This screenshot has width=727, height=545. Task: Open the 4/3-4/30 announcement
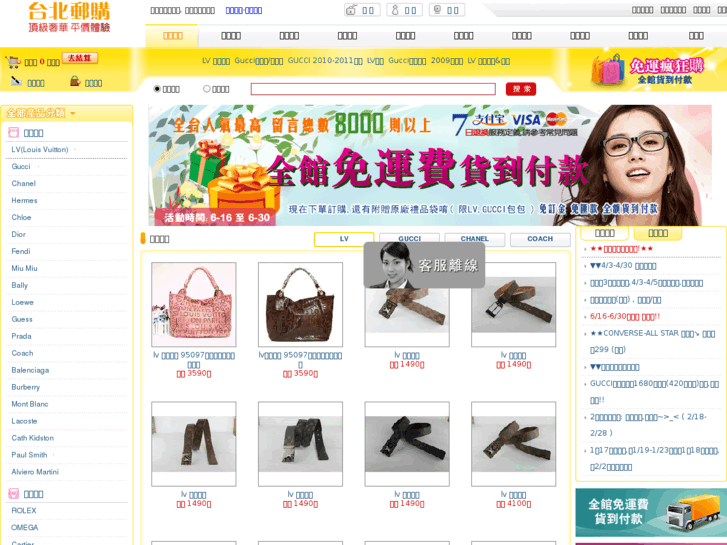pos(623,266)
